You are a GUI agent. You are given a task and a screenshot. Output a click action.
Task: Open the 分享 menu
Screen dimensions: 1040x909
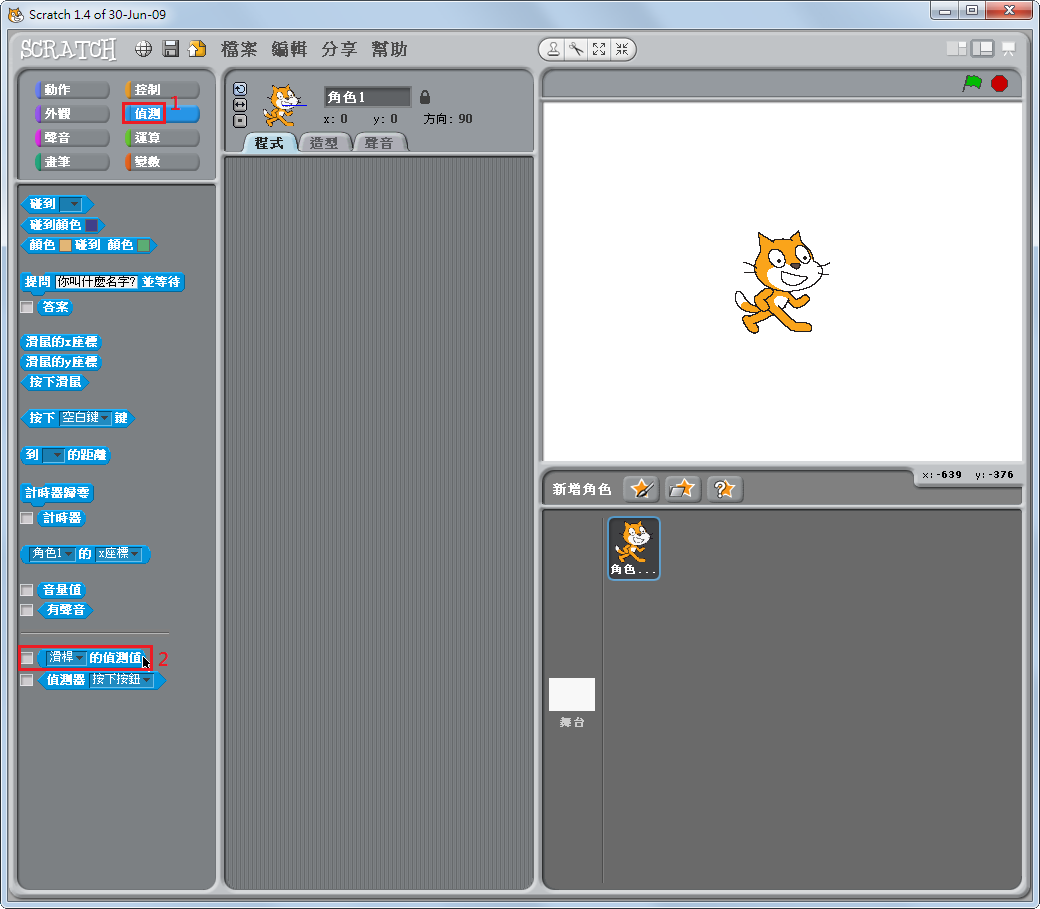coord(340,49)
